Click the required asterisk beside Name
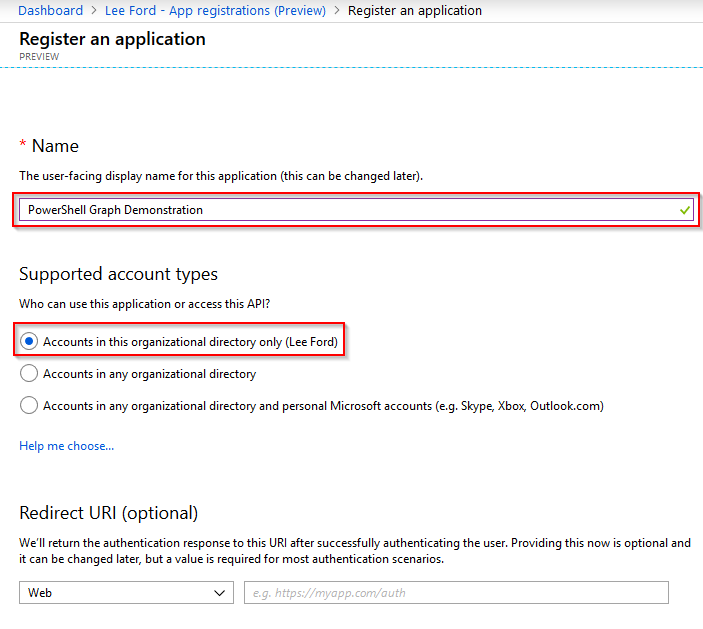The height and width of the screenshot is (629, 703). 22,144
